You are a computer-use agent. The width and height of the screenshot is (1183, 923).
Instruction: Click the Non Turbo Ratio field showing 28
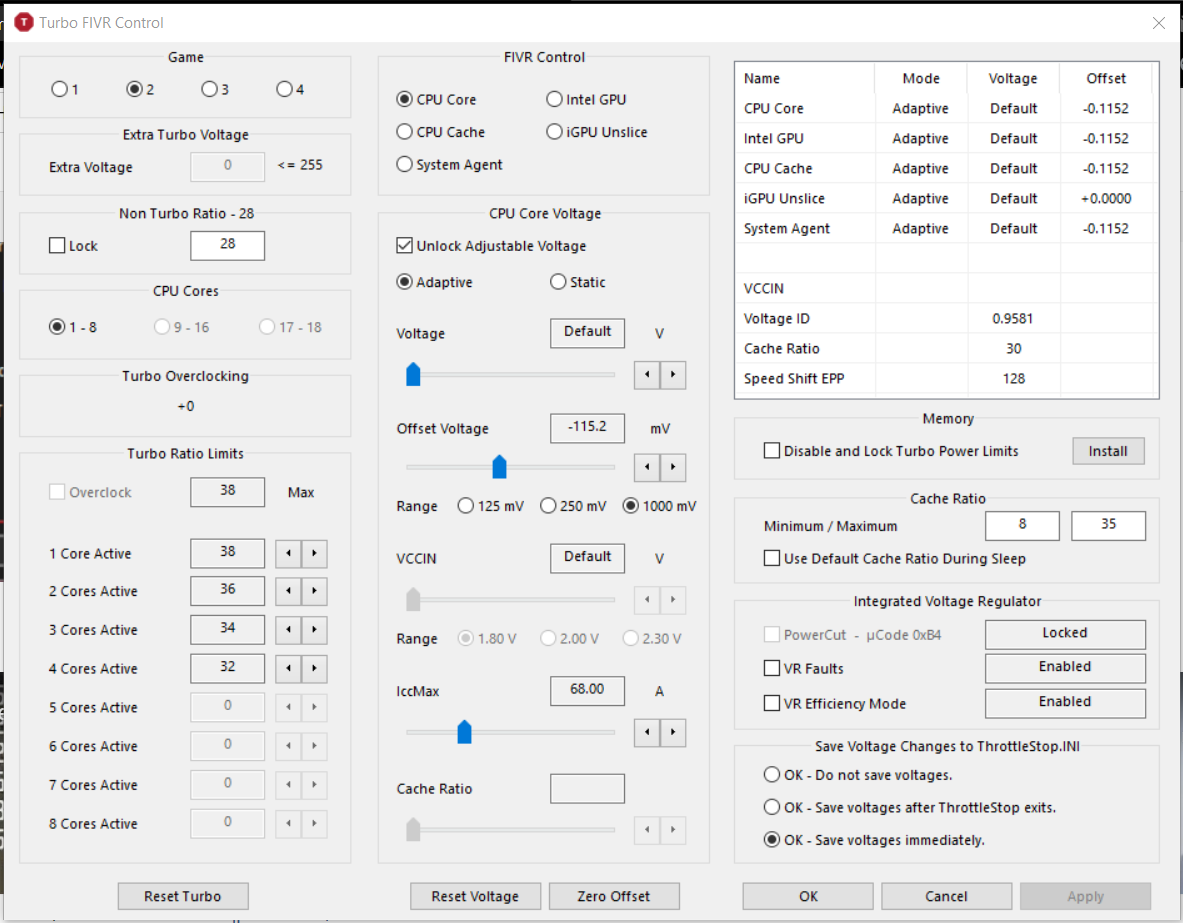pos(227,245)
